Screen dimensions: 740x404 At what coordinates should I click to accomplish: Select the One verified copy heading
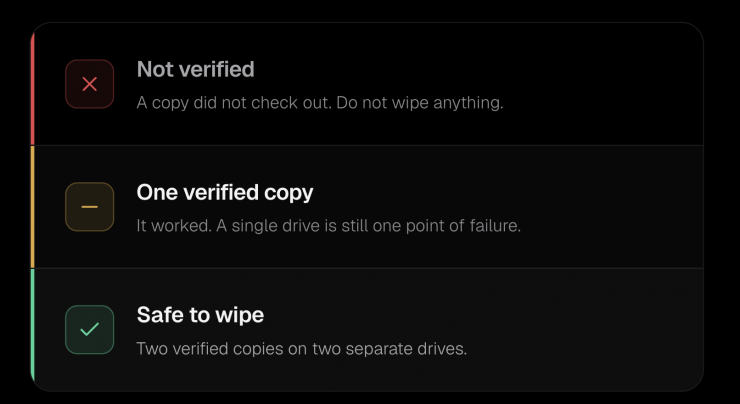(x=225, y=193)
